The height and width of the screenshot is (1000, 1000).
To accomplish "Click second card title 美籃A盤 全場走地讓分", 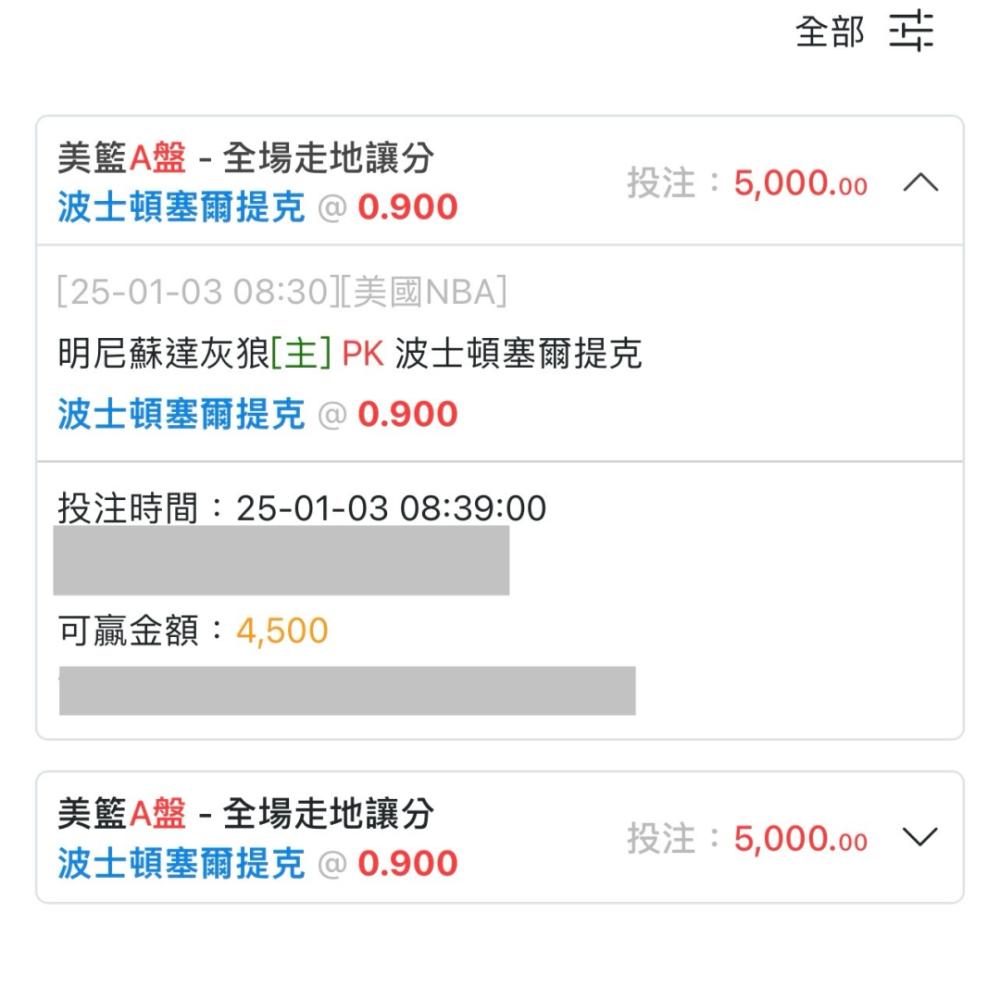I will [x=246, y=814].
